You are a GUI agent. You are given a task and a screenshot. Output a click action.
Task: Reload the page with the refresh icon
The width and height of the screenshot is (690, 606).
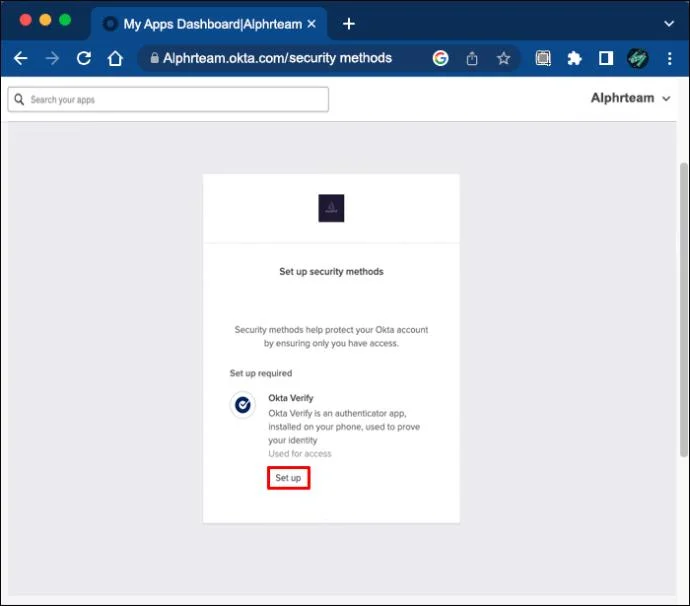84,58
